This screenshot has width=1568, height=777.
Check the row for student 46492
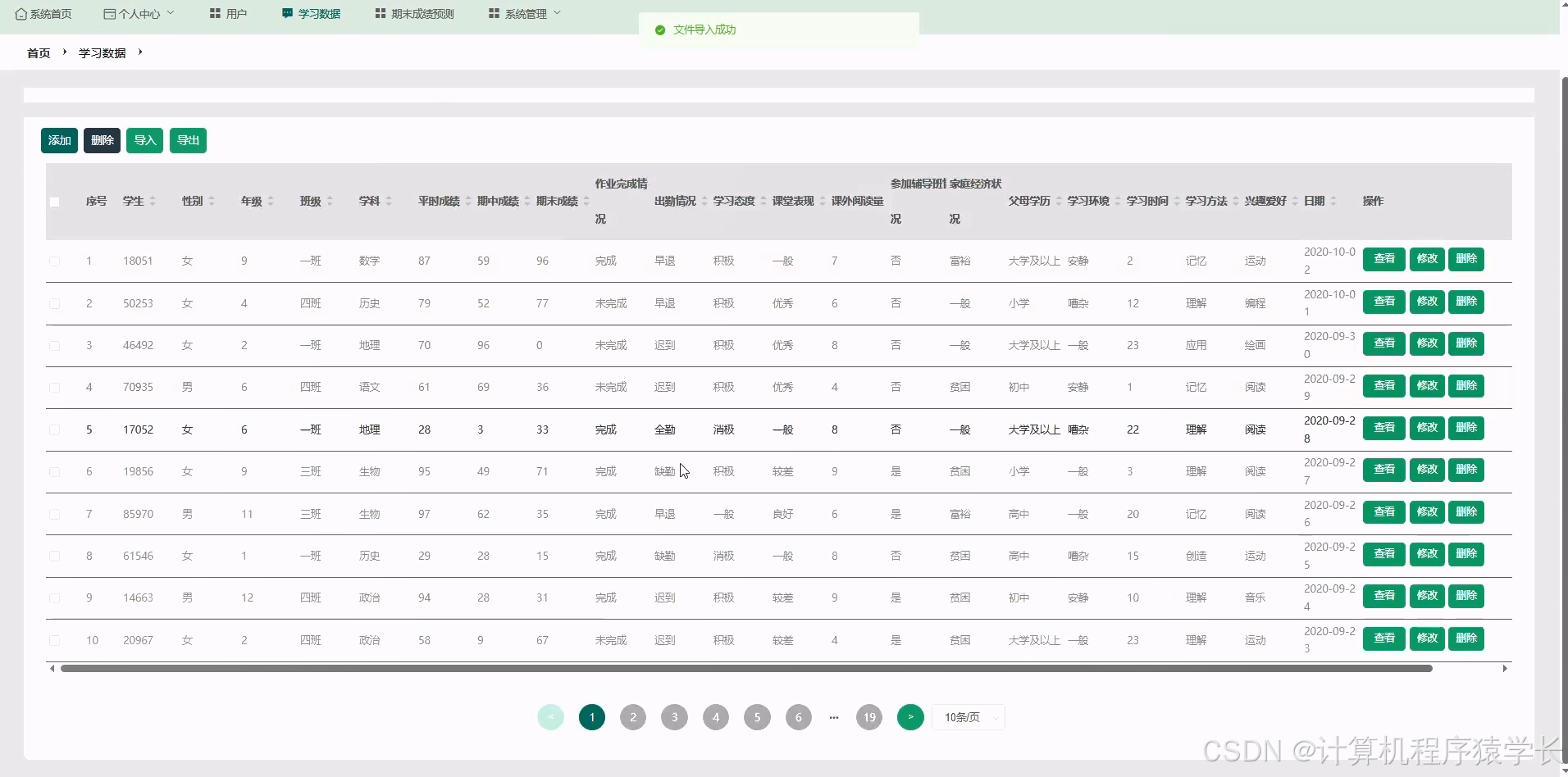tap(54, 346)
